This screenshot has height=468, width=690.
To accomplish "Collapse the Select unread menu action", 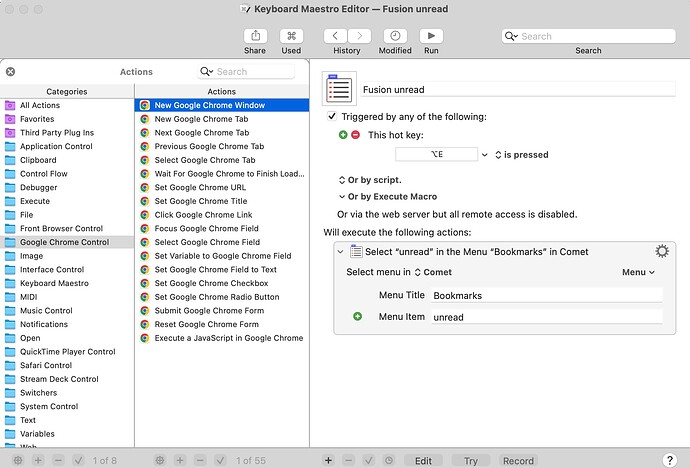I will 340,252.
